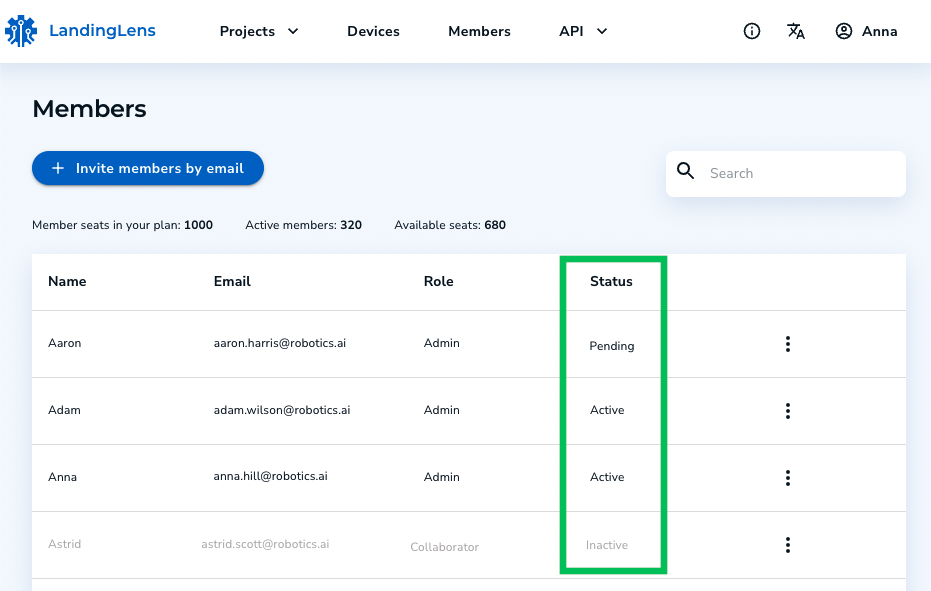Click the Anna user profile icon
931x591 pixels.
pos(844,31)
